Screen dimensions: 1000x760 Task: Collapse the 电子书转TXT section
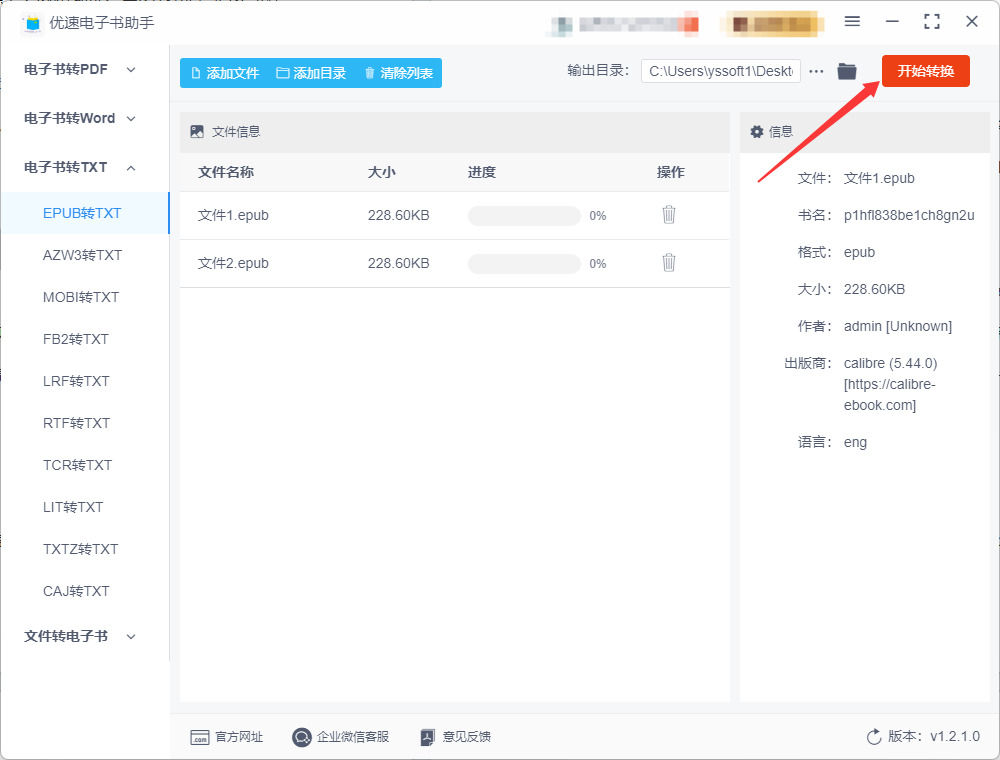(x=80, y=168)
